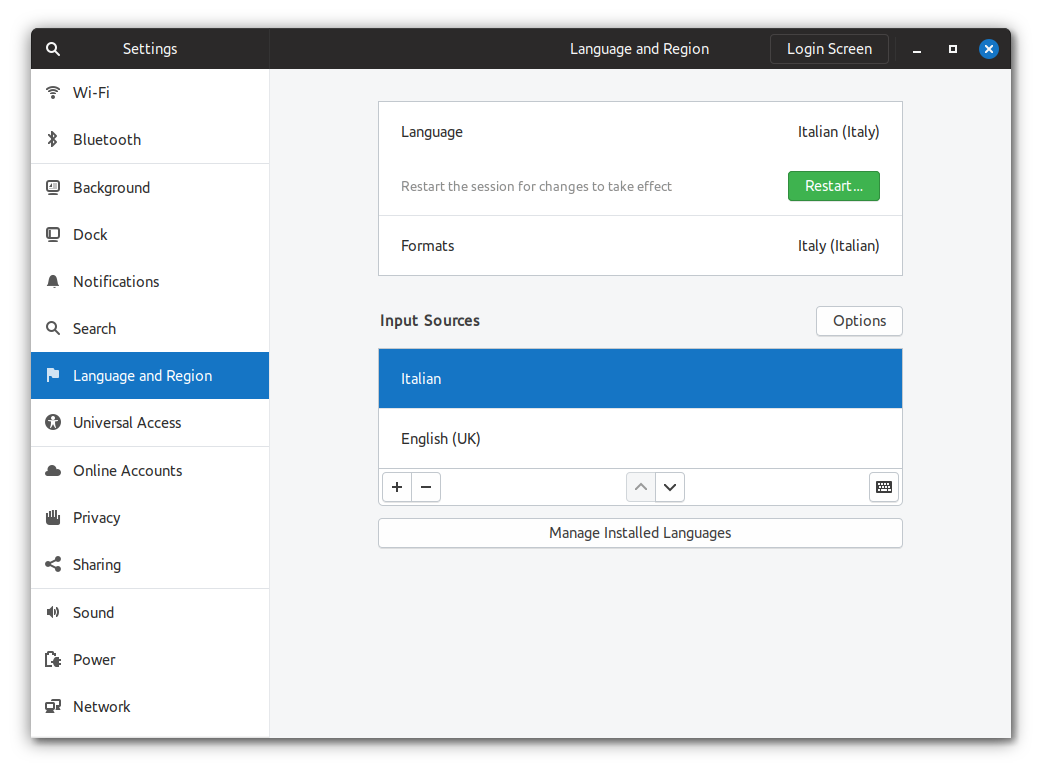The height and width of the screenshot is (776, 1046).
Task: Click the Online Accounts cloud icon
Action: [x=53, y=470]
